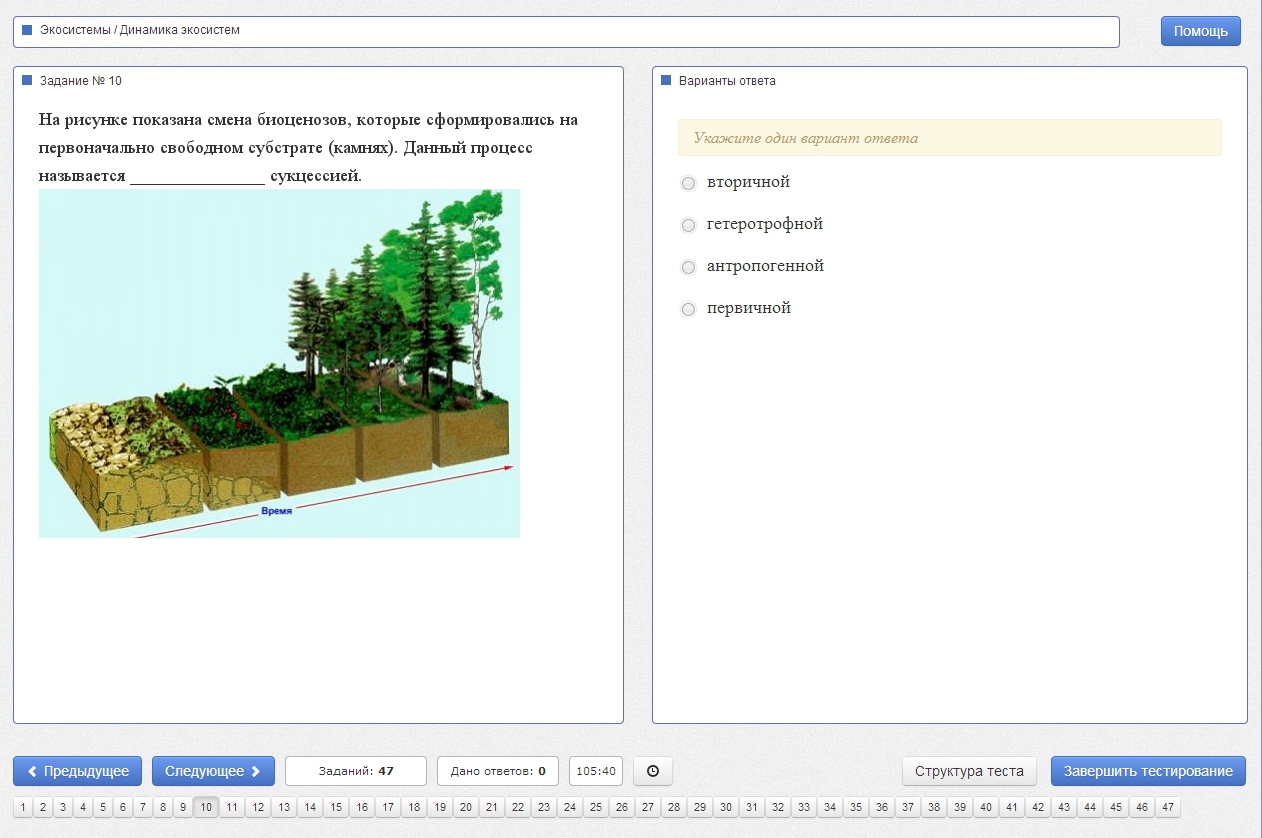Click the clock timer icon button
Screen dimensions: 1262x838
point(653,771)
